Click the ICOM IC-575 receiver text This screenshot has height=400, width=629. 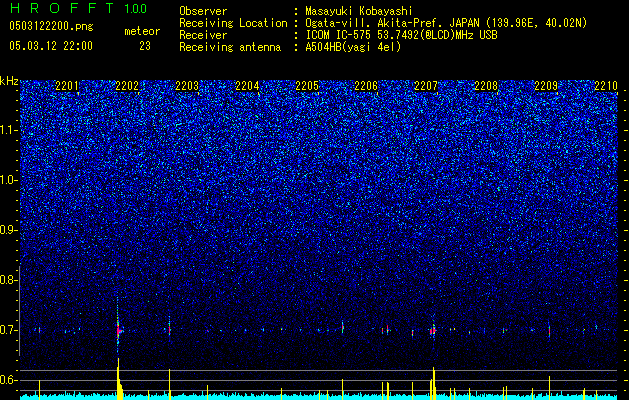[401, 35]
